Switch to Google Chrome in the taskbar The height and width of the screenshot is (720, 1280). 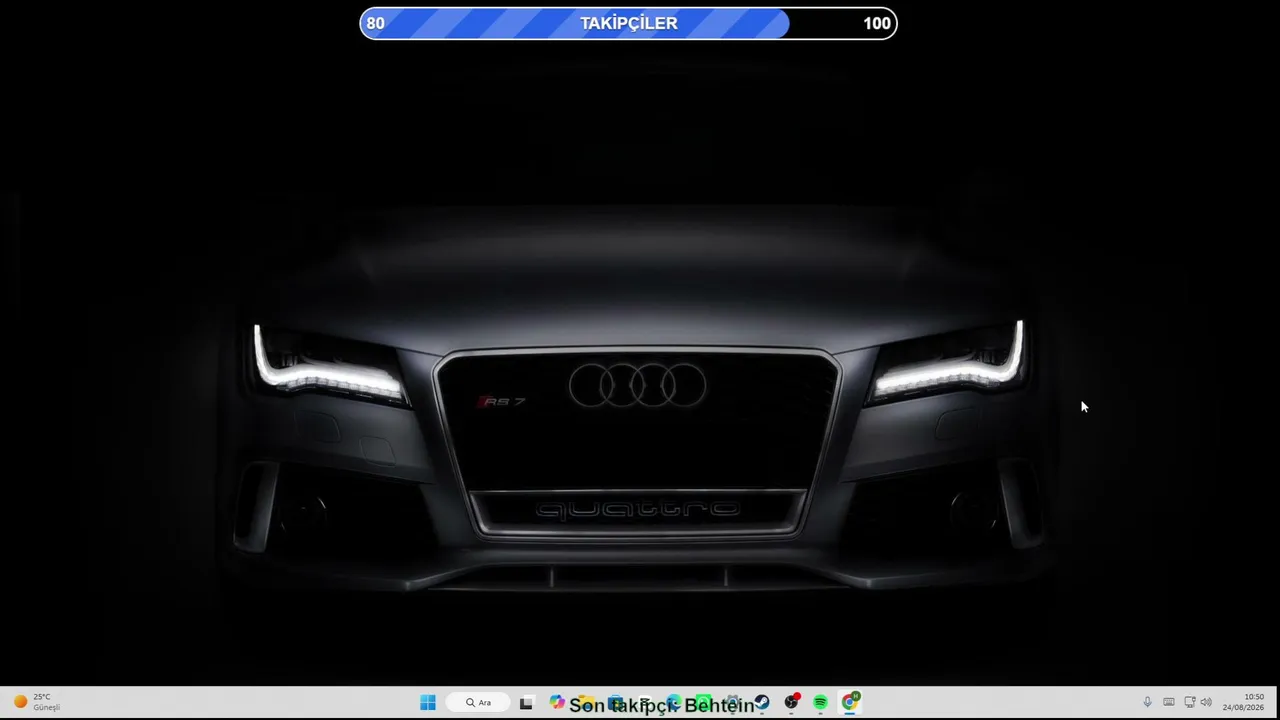coord(849,703)
